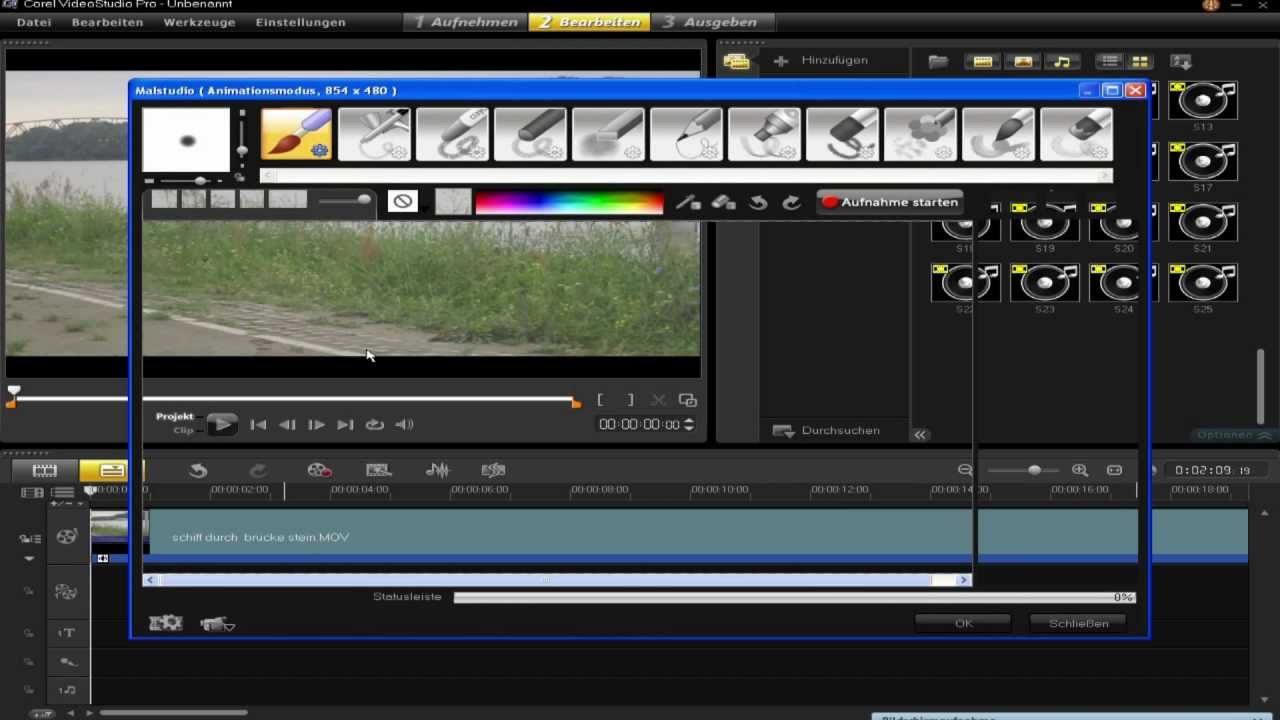
Task: Switch library to thumbnail view
Action: point(1140,62)
